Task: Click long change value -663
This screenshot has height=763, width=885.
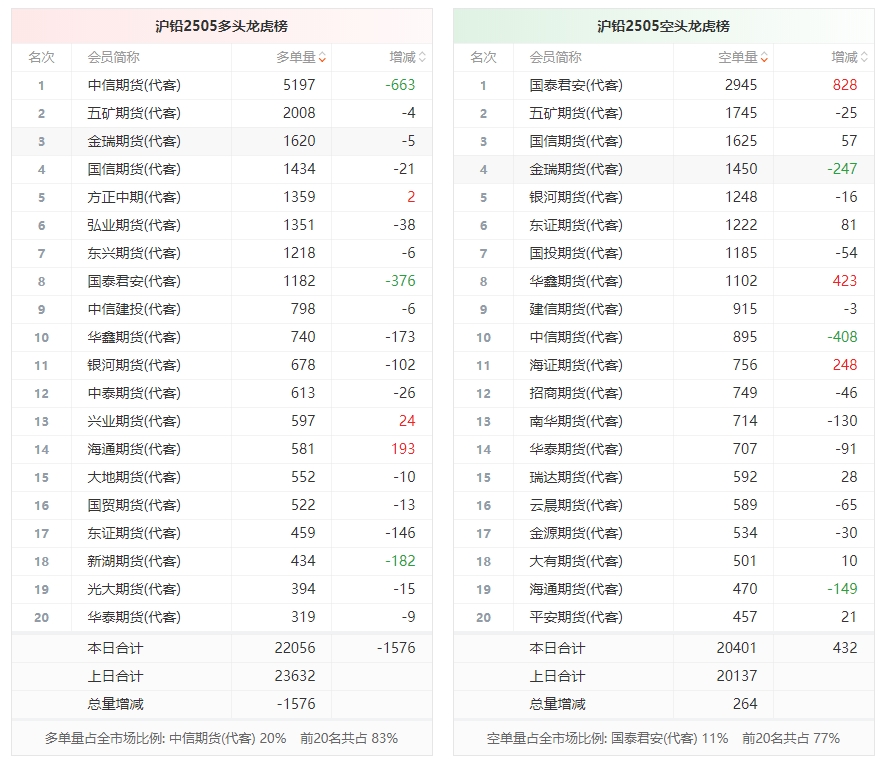Action: pos(400,85)
